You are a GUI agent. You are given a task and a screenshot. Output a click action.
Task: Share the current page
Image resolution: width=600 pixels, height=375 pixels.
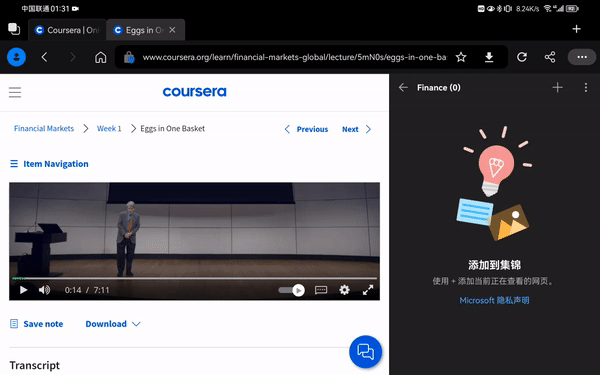coord(550,57)
